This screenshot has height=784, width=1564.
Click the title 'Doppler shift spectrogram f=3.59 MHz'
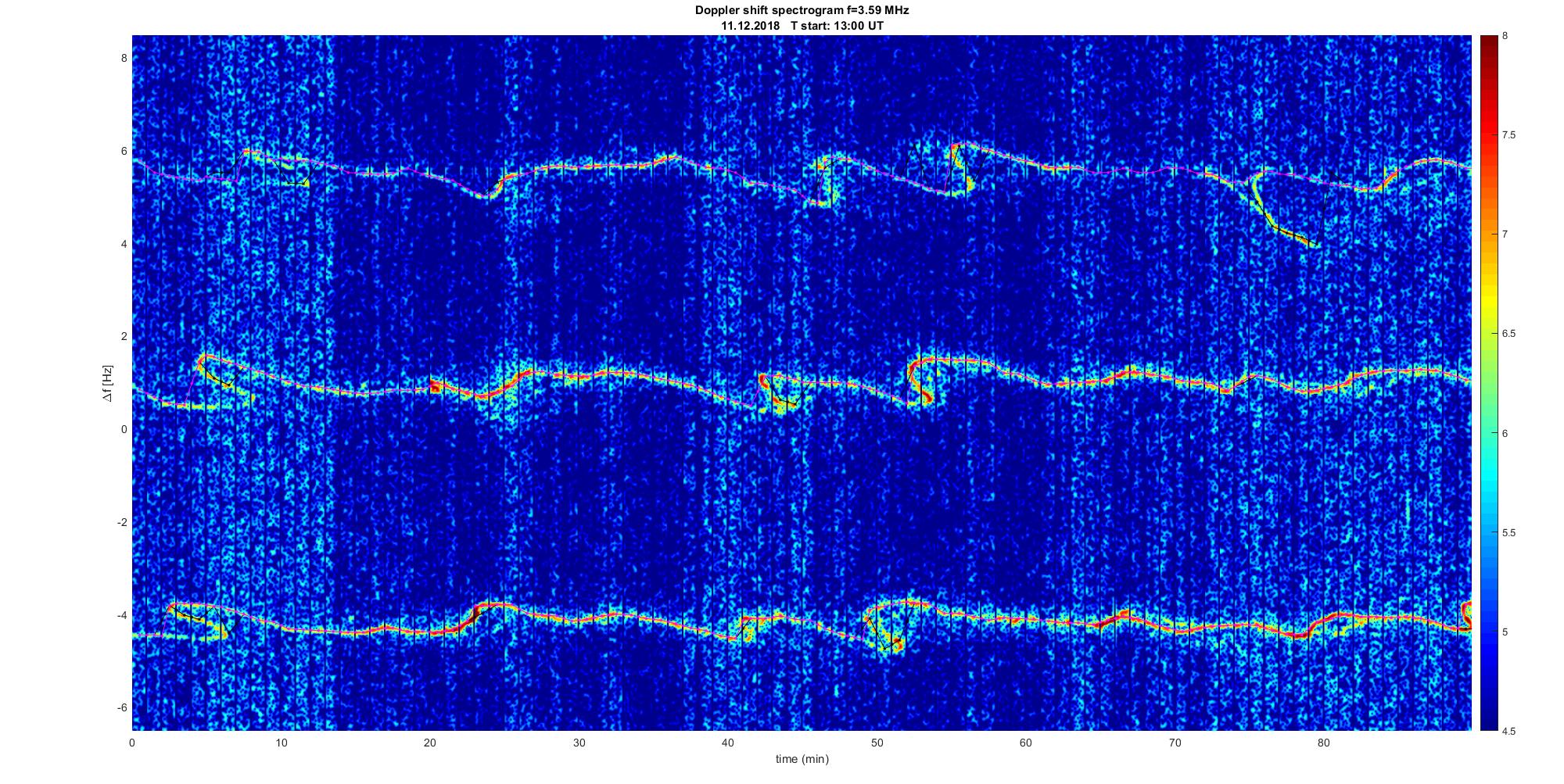point(802,11)
